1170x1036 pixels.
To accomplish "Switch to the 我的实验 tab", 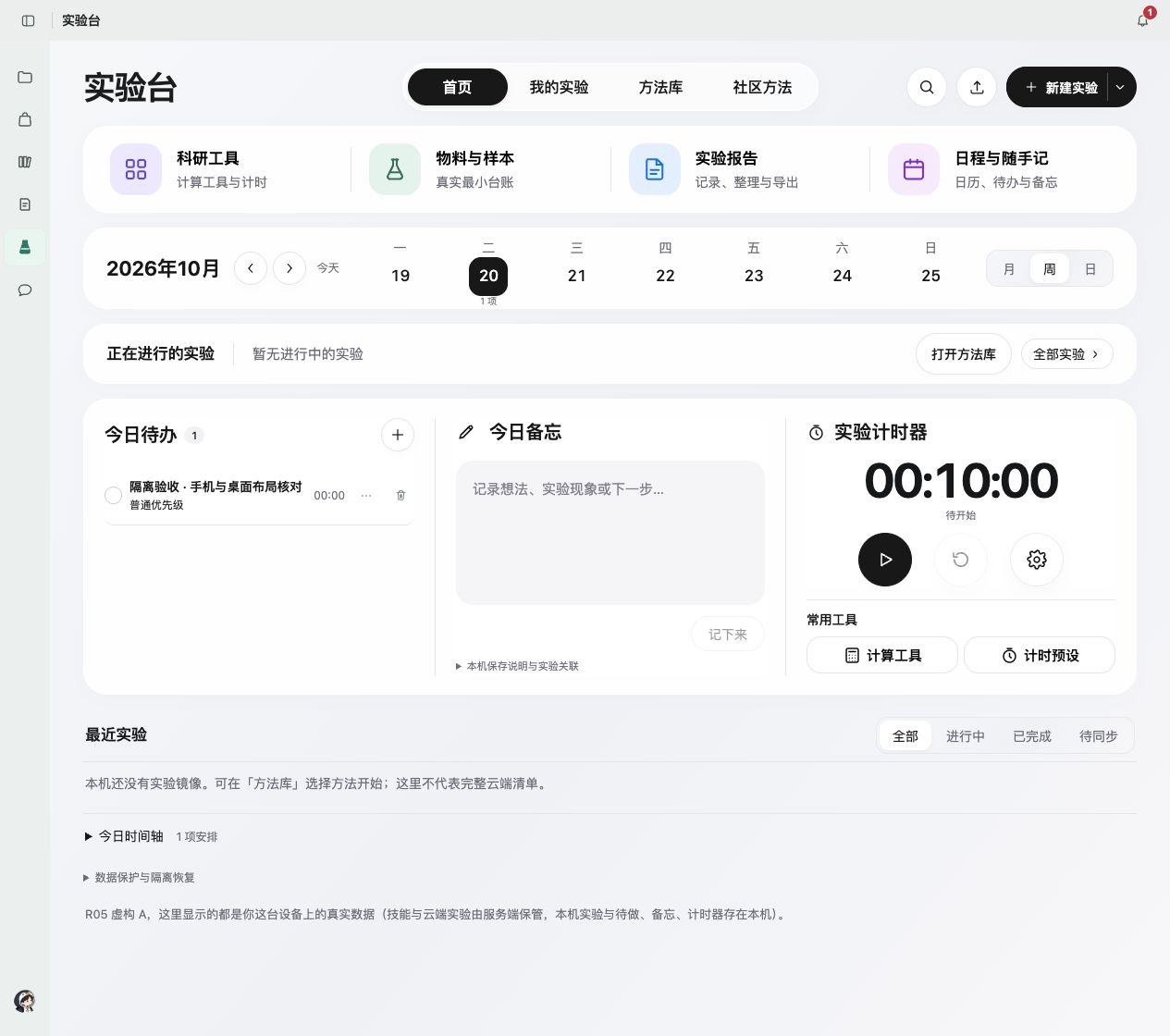I will click(559, 87).
